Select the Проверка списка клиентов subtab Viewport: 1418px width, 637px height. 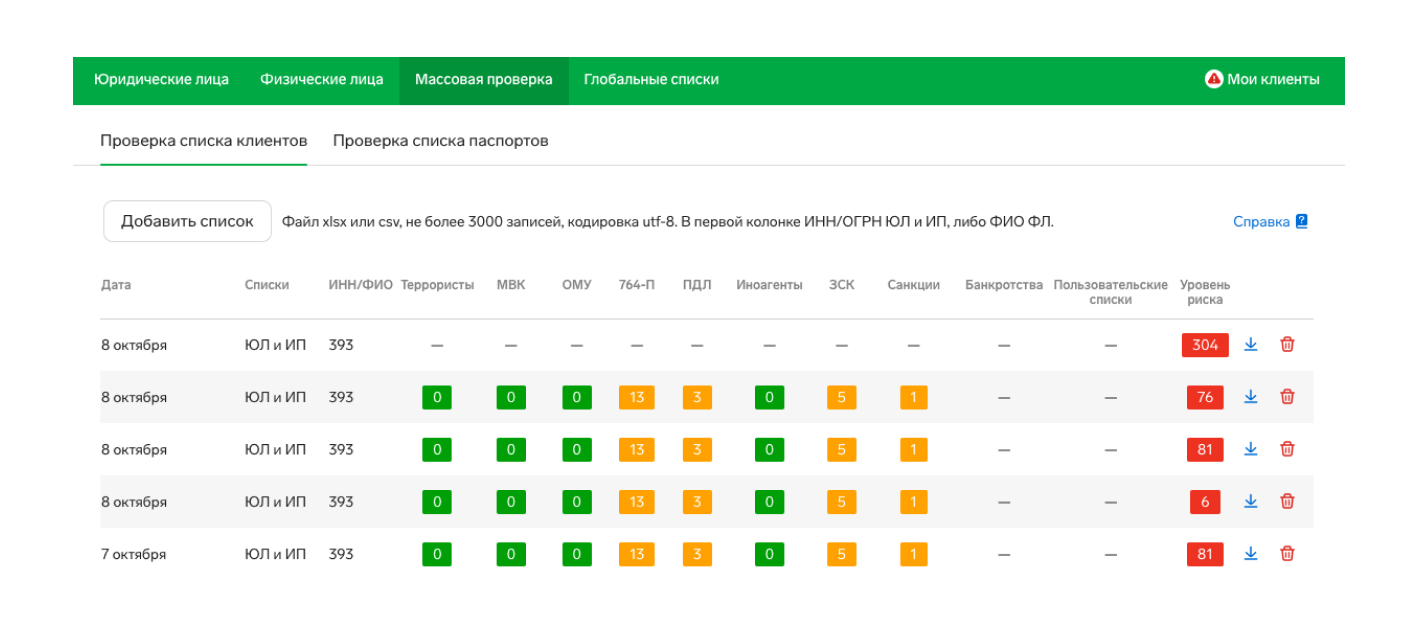tap(203, 141)
